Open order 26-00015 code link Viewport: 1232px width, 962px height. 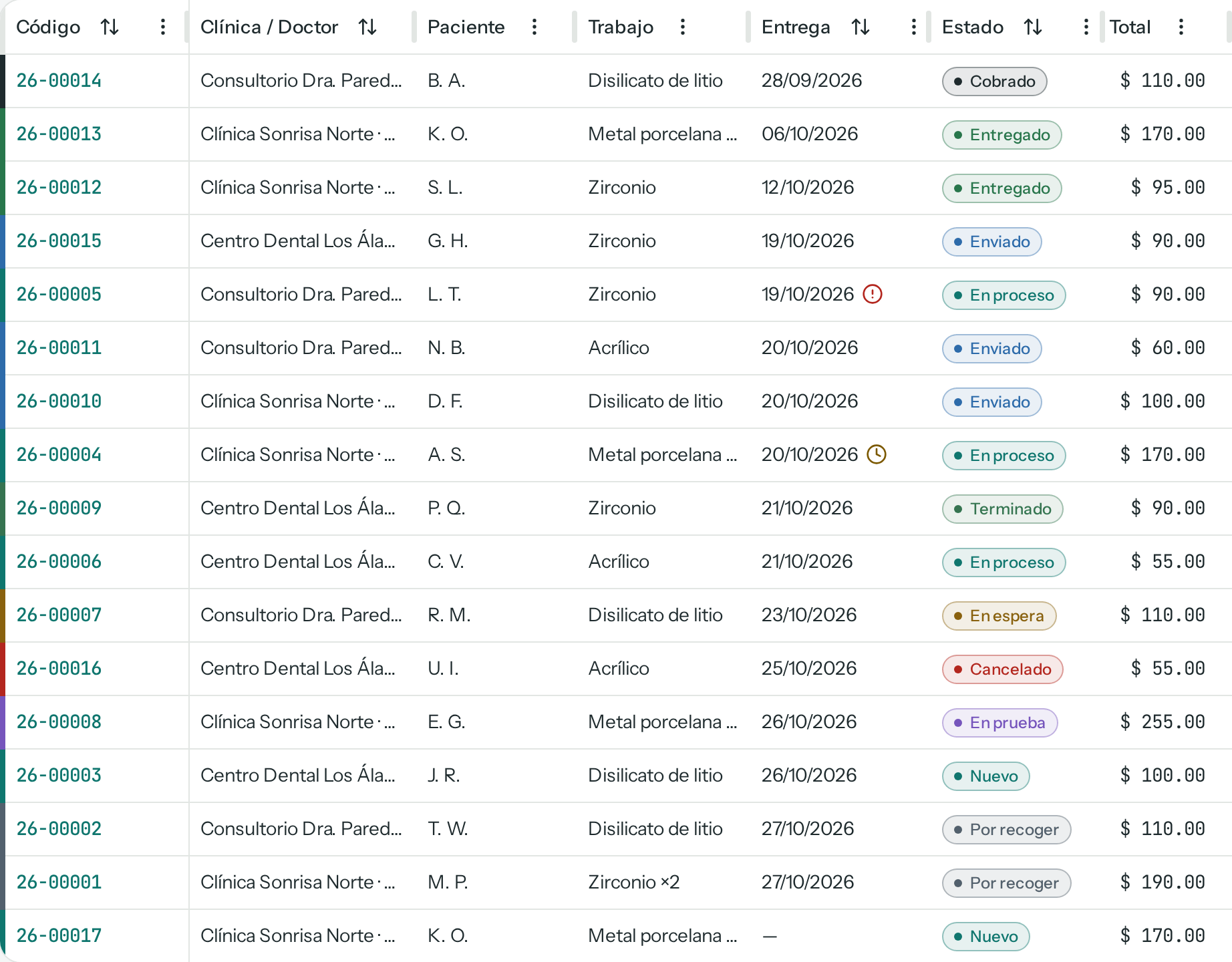(59, 241)
